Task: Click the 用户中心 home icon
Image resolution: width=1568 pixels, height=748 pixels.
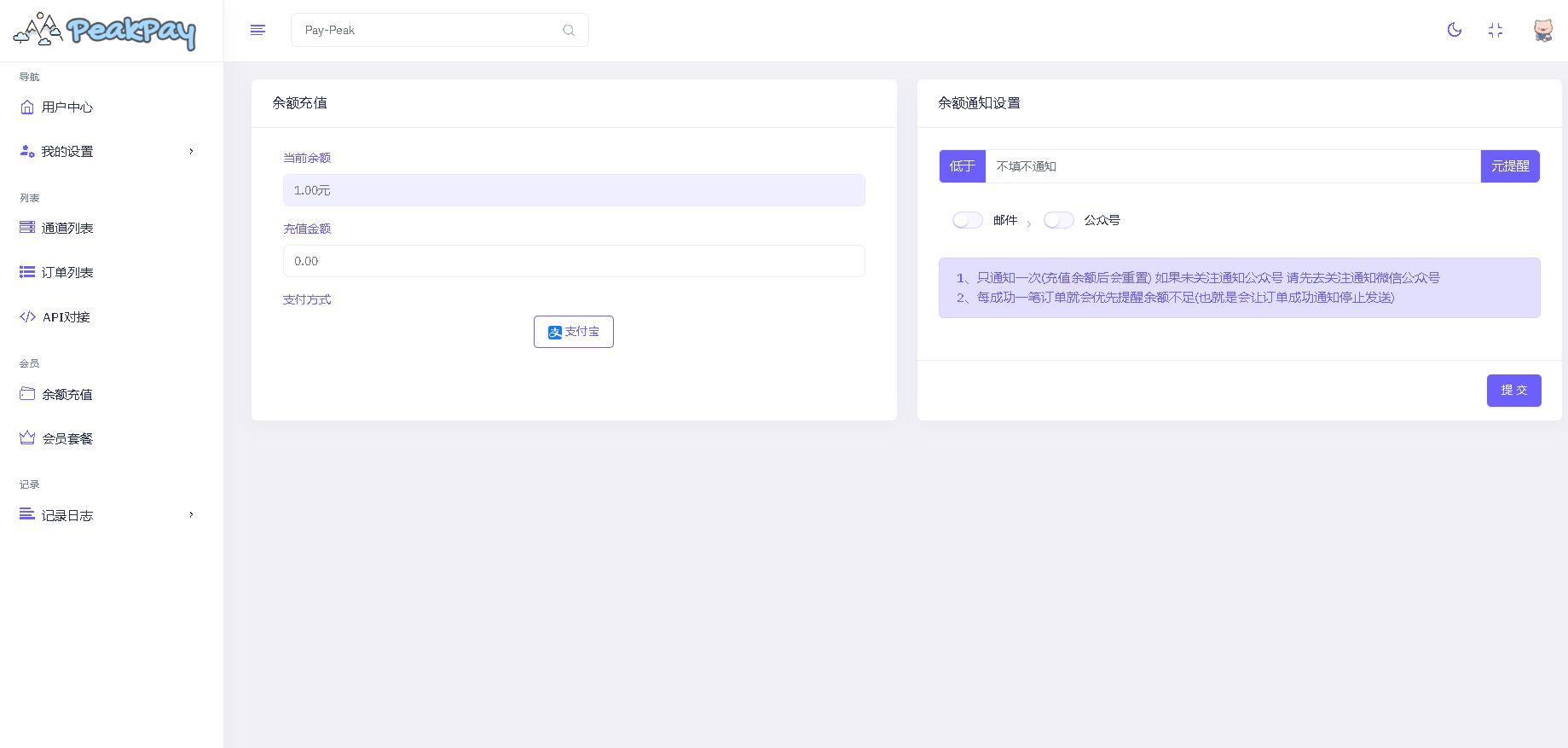Action: point(27,107)
